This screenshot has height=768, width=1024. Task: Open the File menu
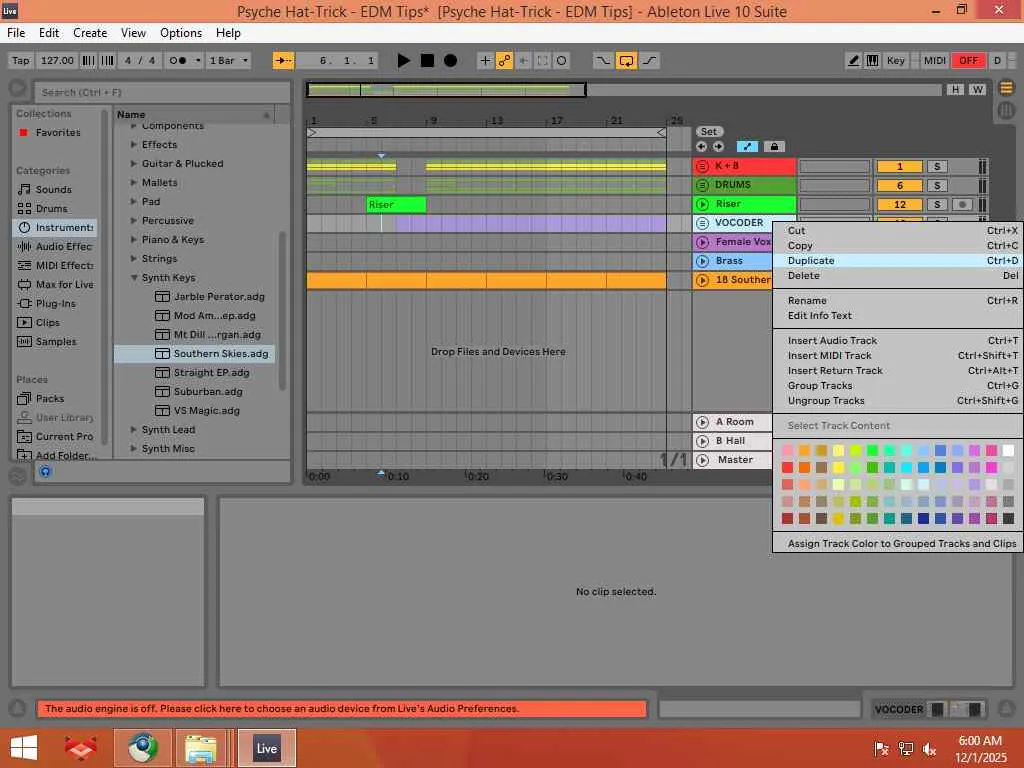click(16, 33)
